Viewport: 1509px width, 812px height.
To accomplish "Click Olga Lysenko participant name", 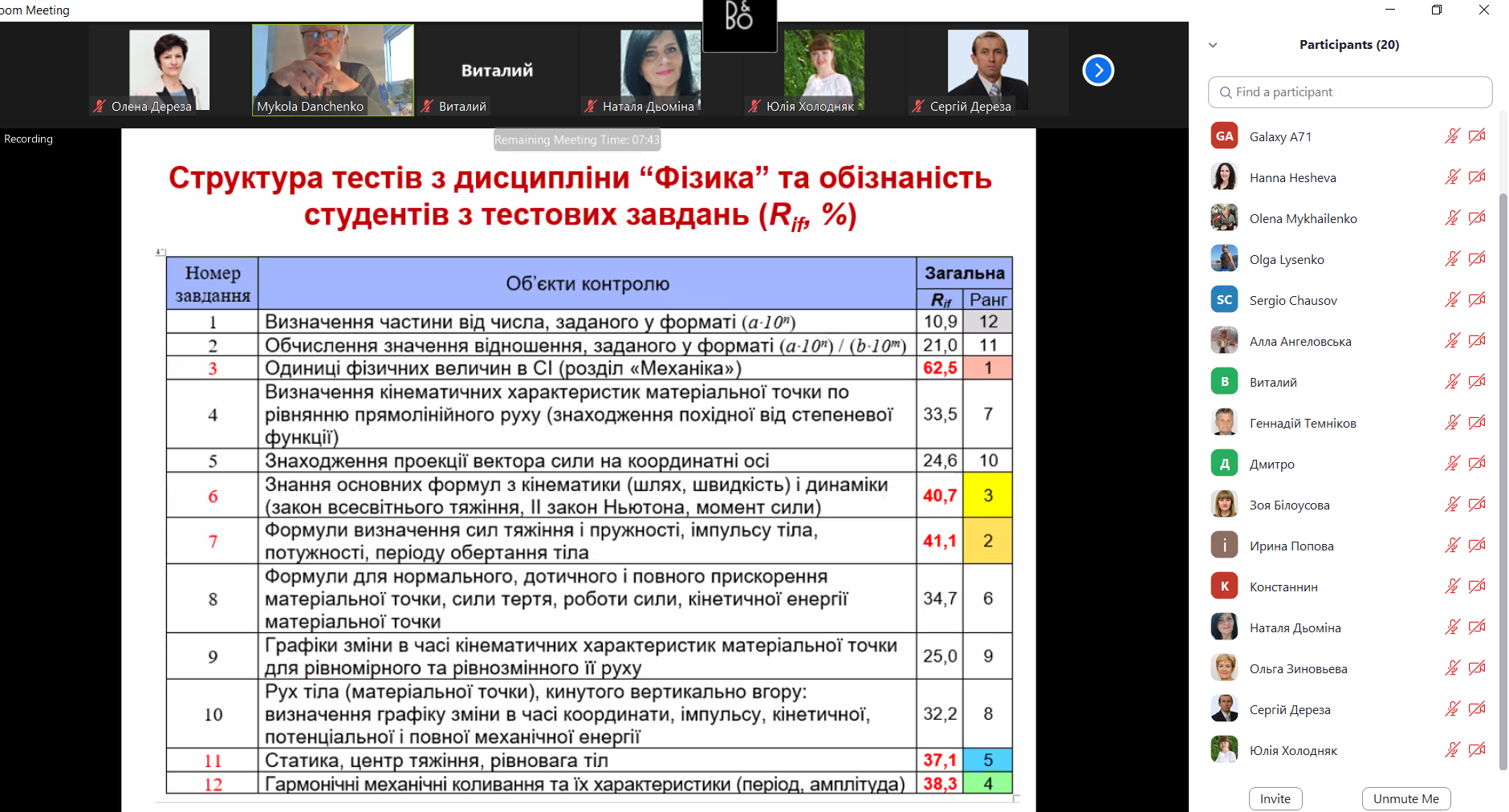I will coord(1287,260).
